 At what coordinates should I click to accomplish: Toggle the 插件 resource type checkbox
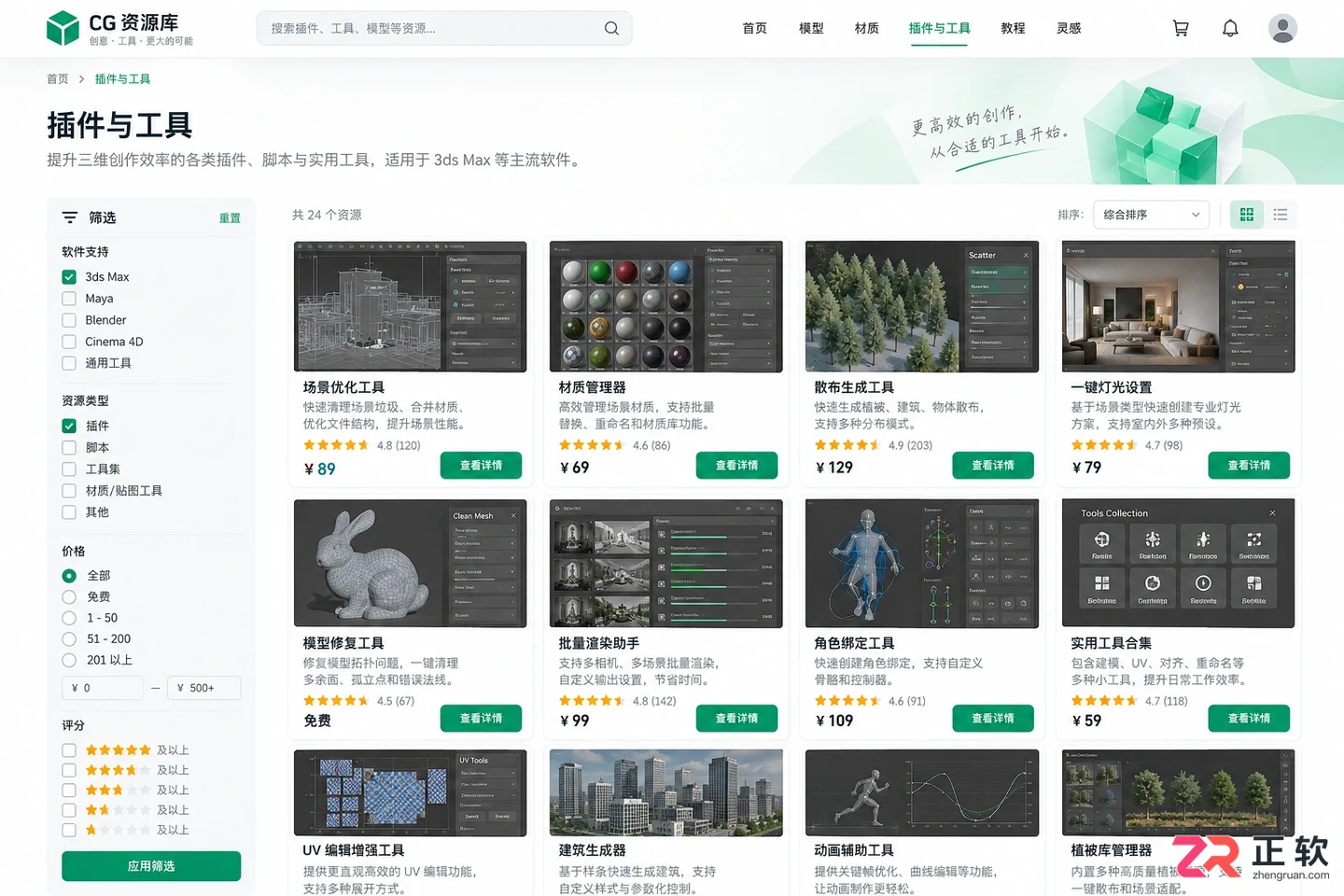[x=69, y=426]
